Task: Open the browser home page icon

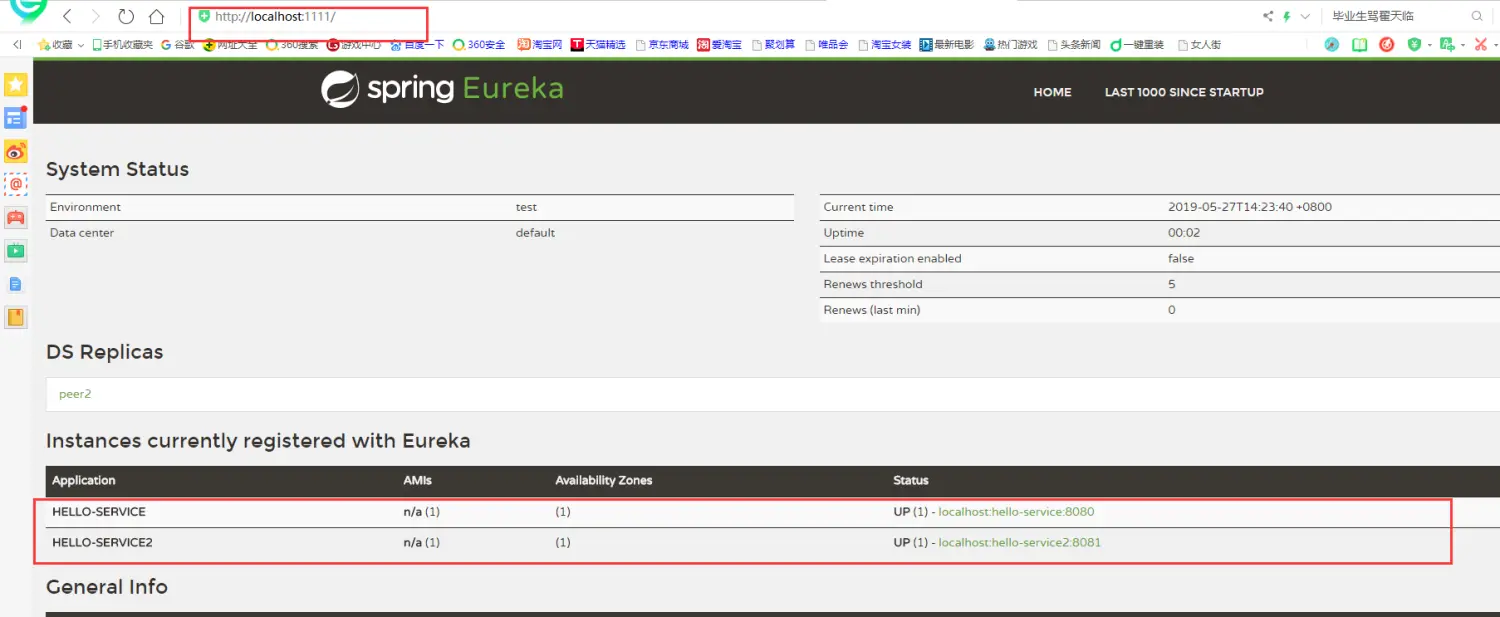Action: pyautogui.click(x=156, y=17)
